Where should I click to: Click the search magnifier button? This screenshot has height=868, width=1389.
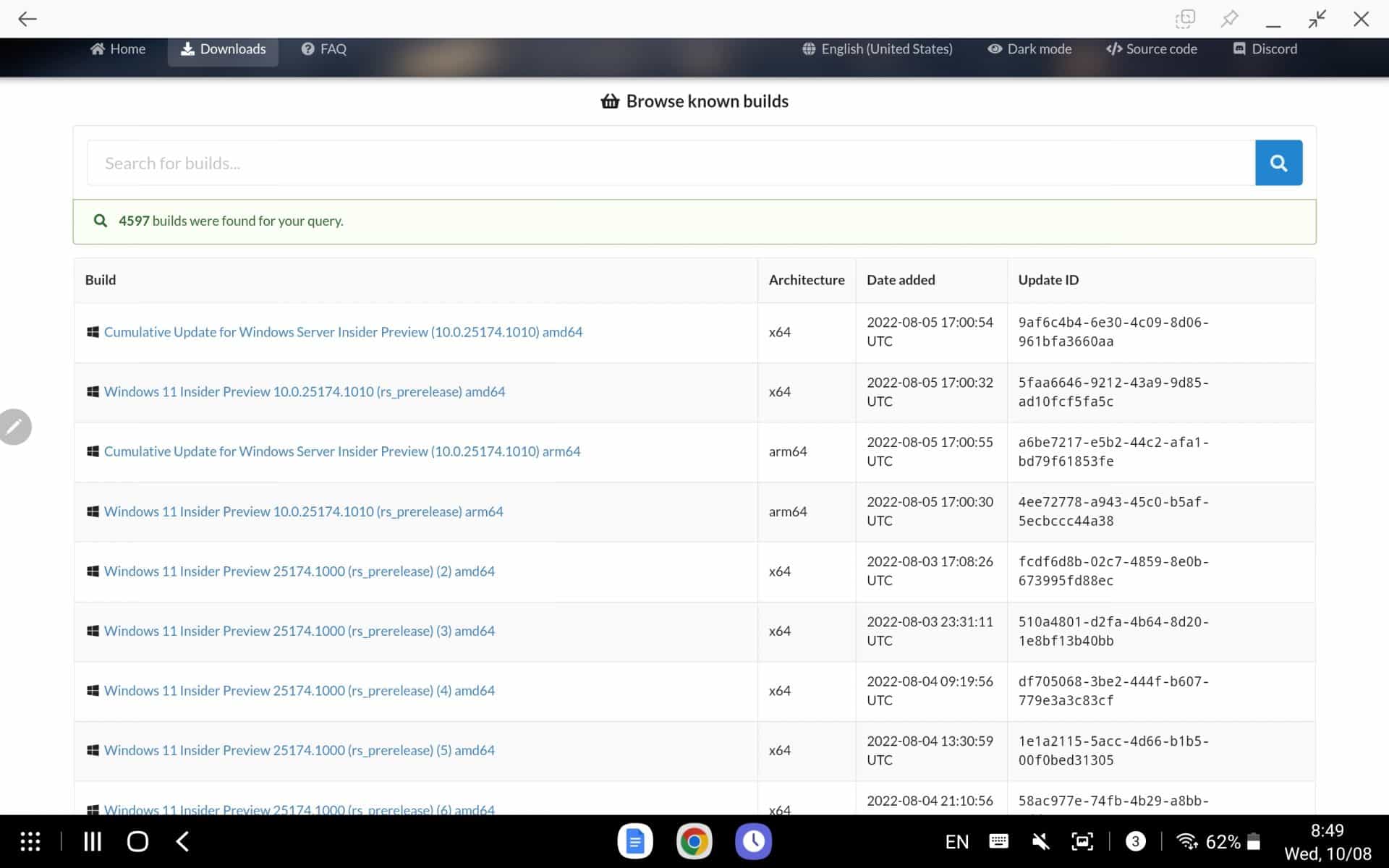tap(1278, 162)
